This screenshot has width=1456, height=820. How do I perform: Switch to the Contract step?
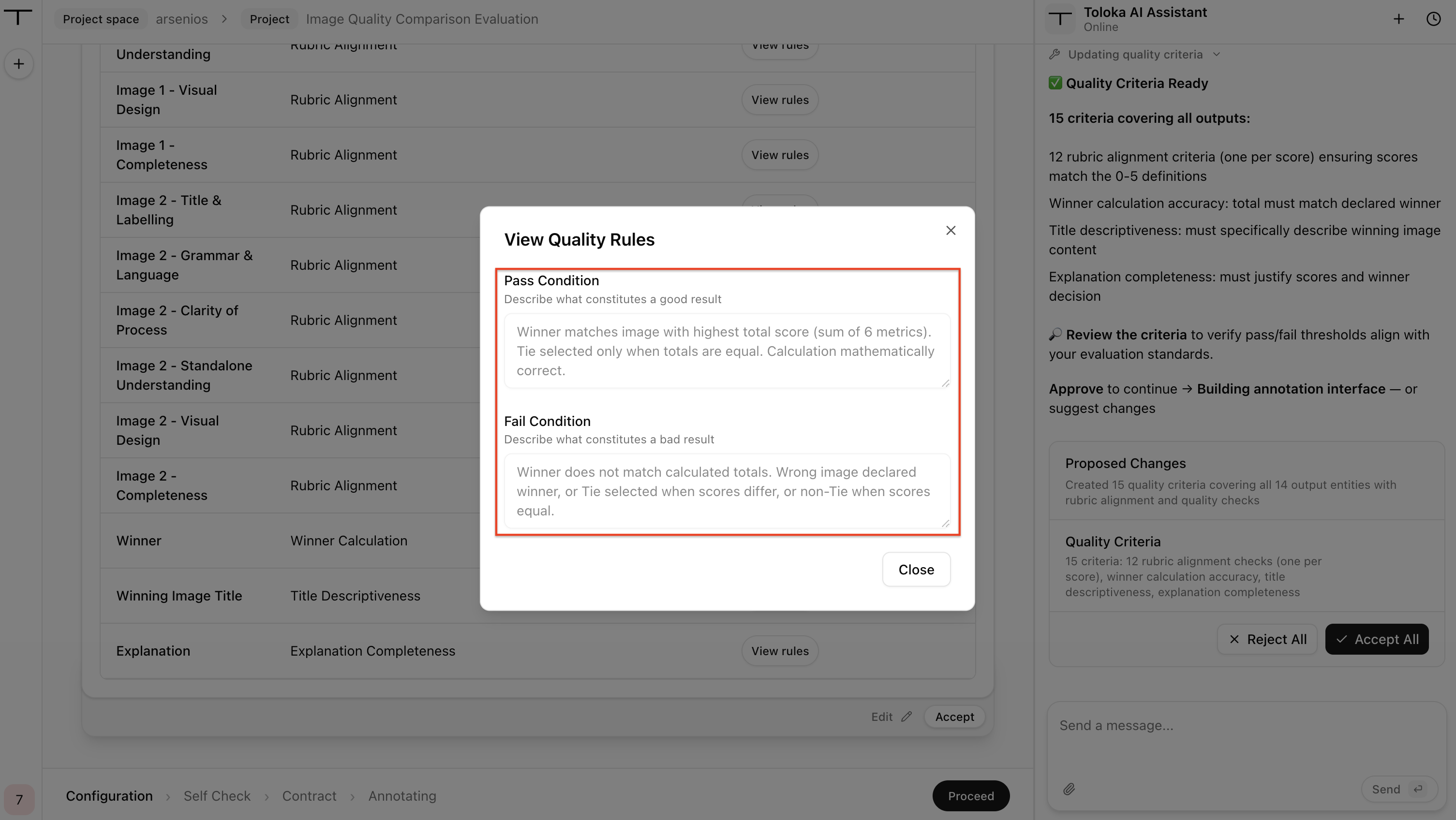click(309, 796)
